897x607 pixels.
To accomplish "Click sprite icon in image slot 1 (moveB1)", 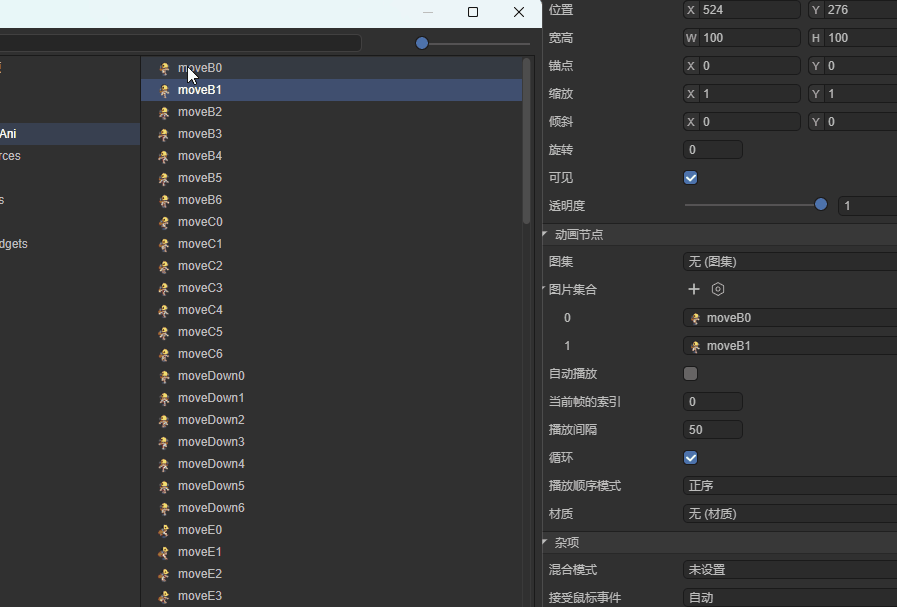I will tap(696, 346).
